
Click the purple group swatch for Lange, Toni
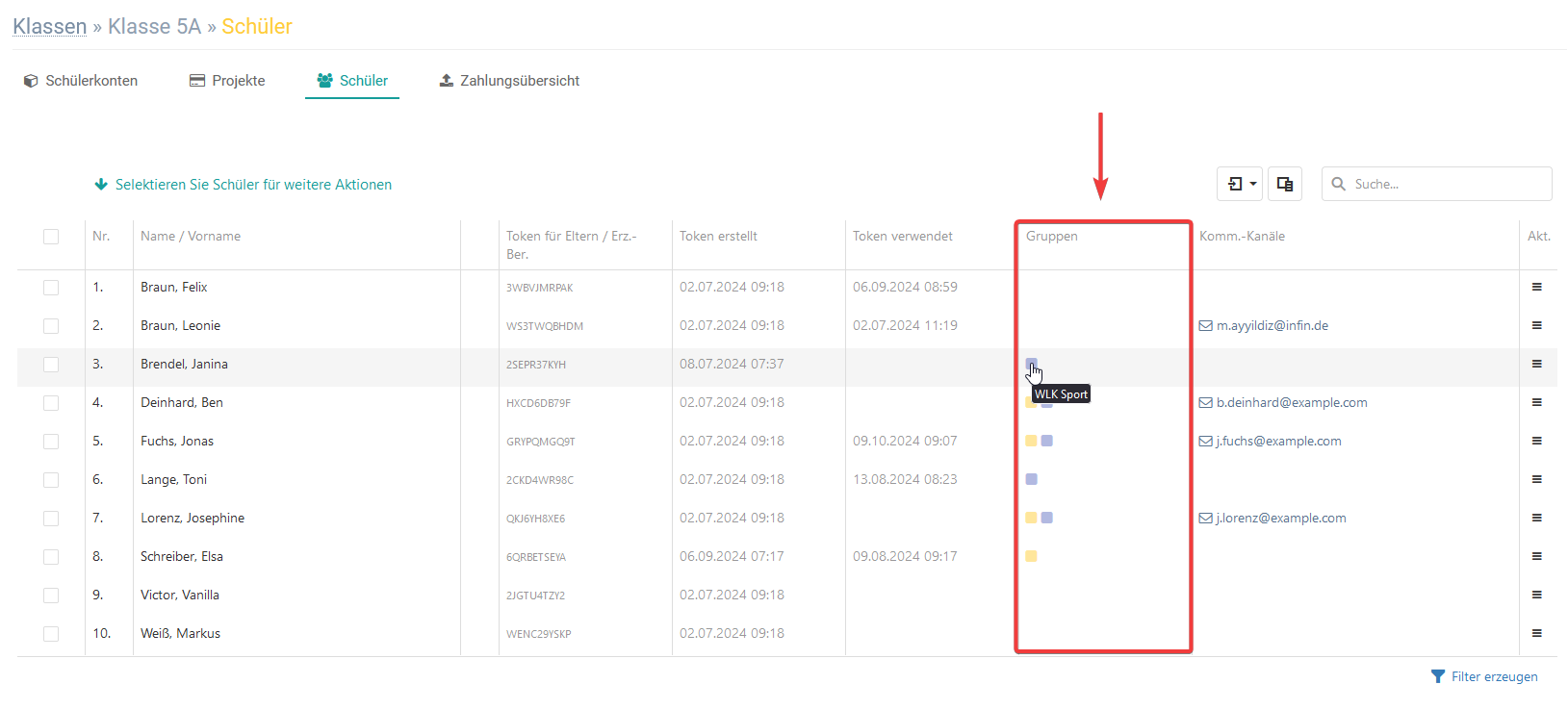(1031, 479)
